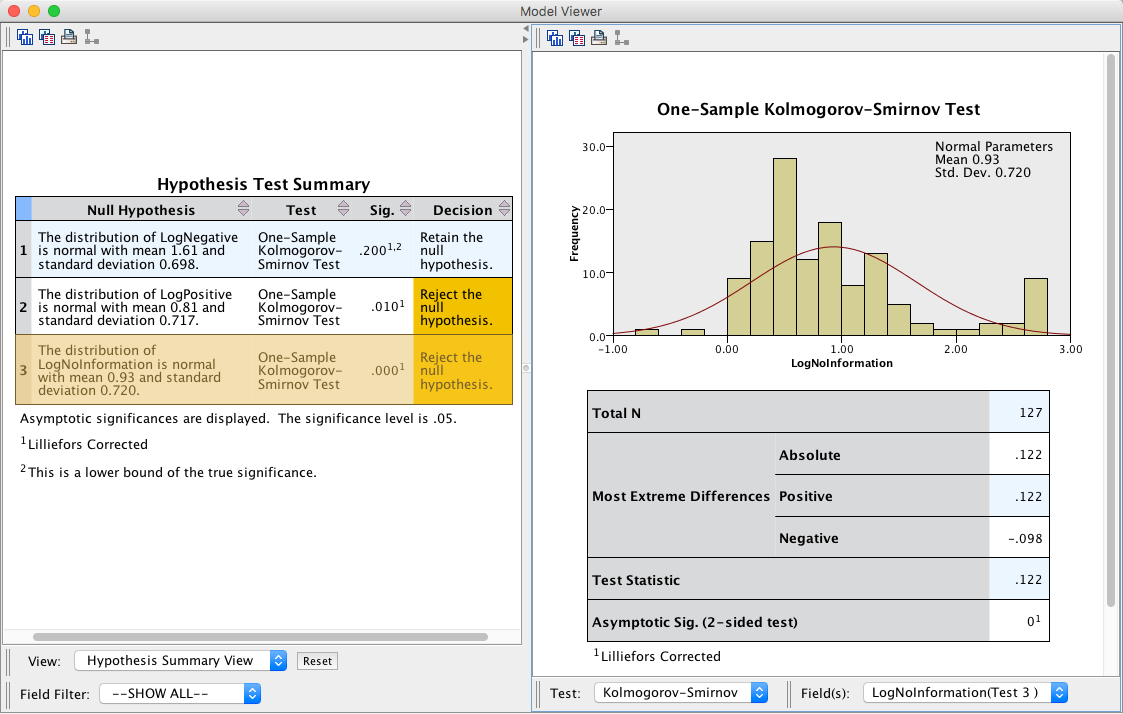Sort by the Null Hypothesis column arrows
Viewport: 1123px width, 714px height.
(x=243, y=209)
